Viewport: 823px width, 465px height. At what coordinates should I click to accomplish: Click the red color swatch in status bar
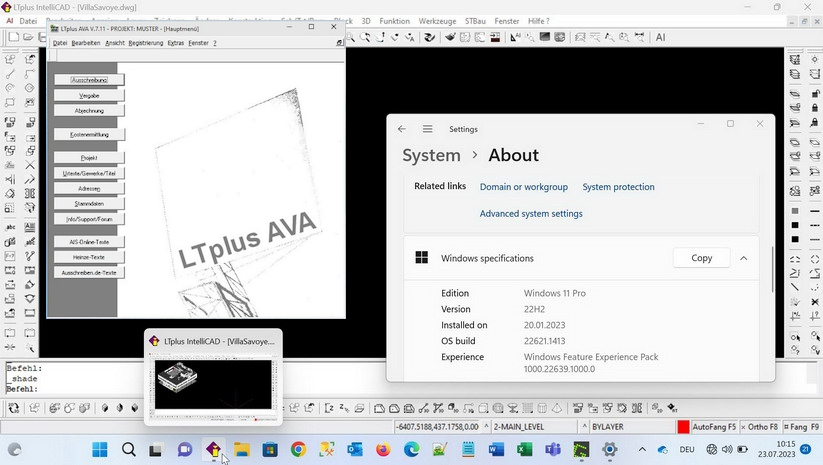683,427
